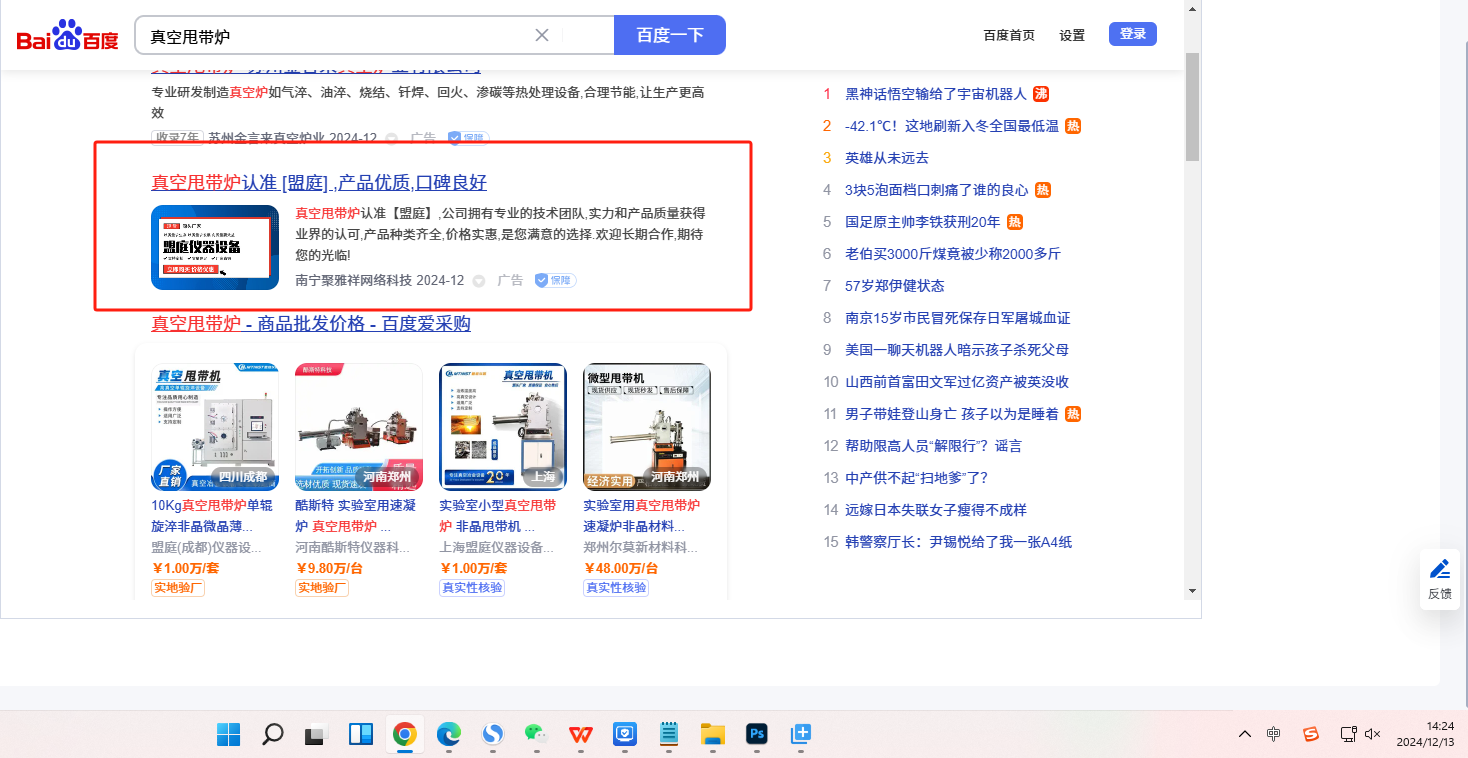Open hot search item 黑神话悟空输给了宇宙机器人

coord(935,94)
